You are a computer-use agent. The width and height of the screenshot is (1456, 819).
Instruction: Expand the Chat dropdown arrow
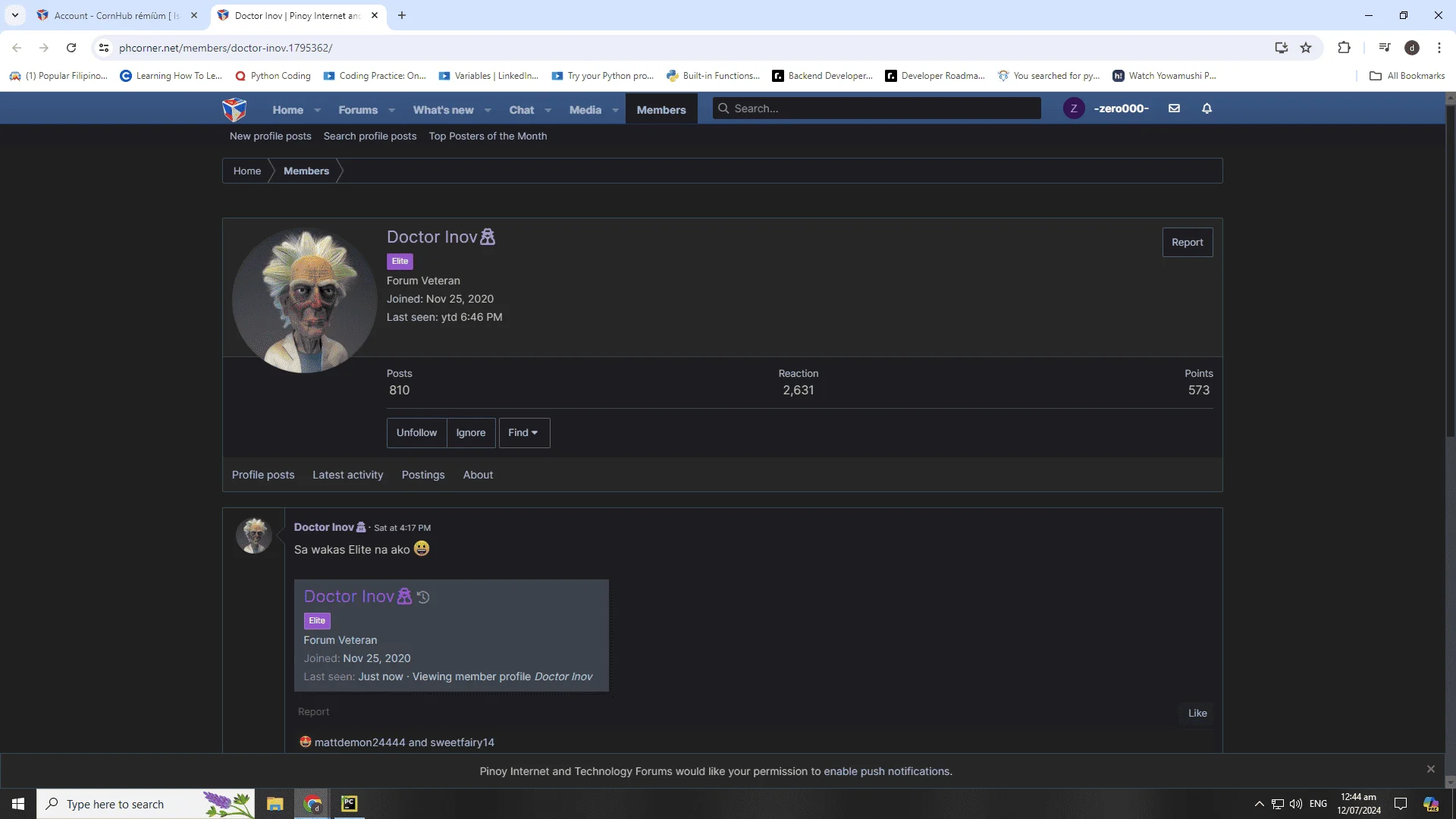coord(548,110)
